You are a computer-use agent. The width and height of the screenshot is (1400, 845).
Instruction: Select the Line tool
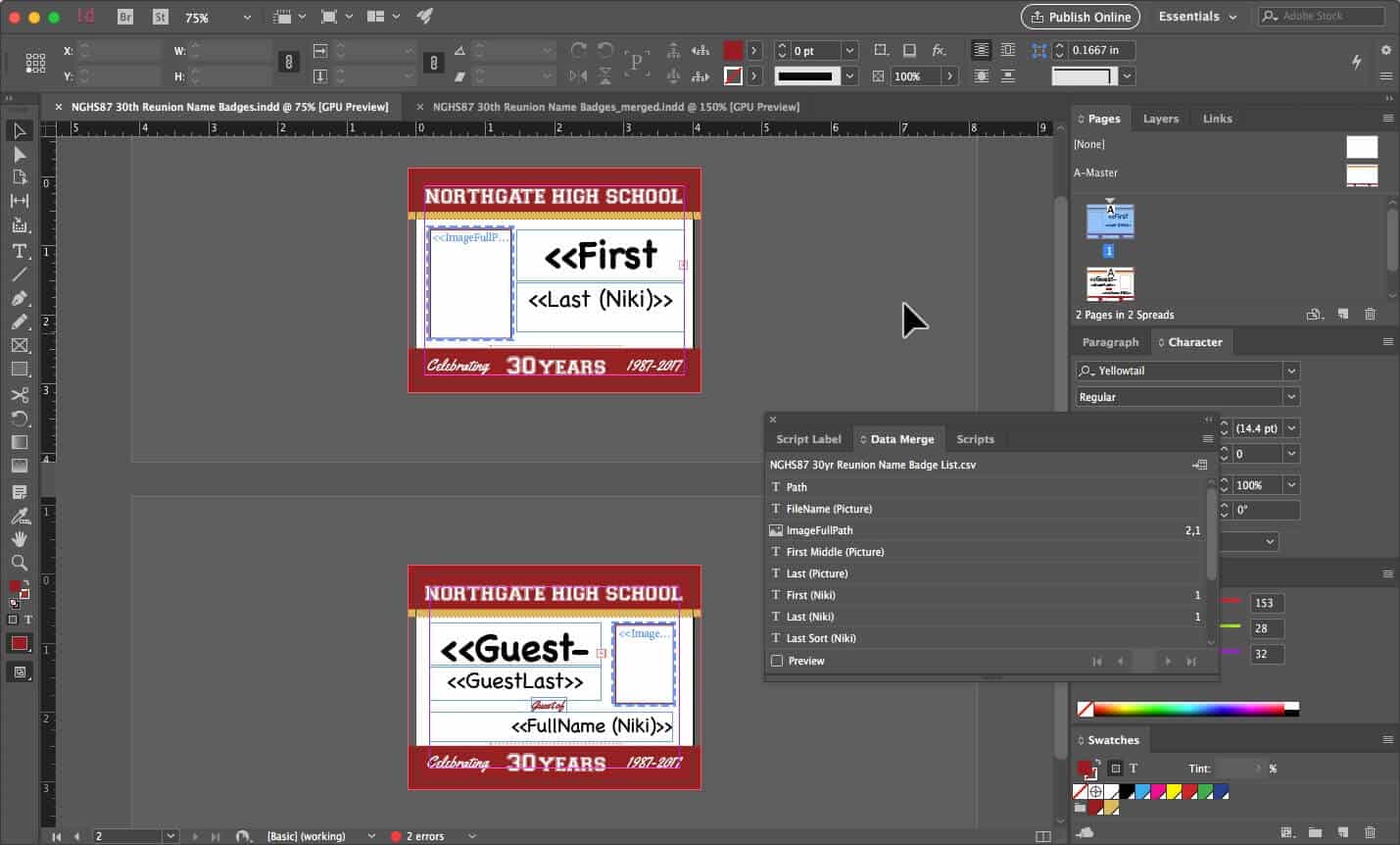pos(20,274)
